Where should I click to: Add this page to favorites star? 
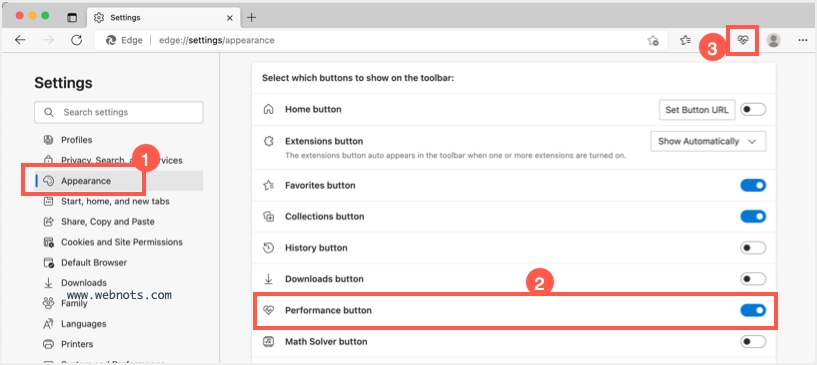click(653, 40)
